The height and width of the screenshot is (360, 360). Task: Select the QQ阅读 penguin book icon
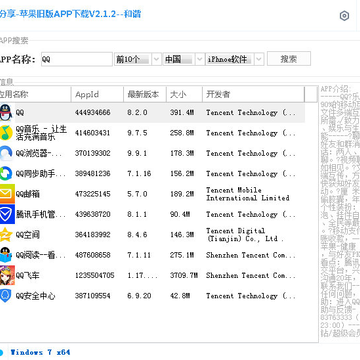click(x=6, y=255)
